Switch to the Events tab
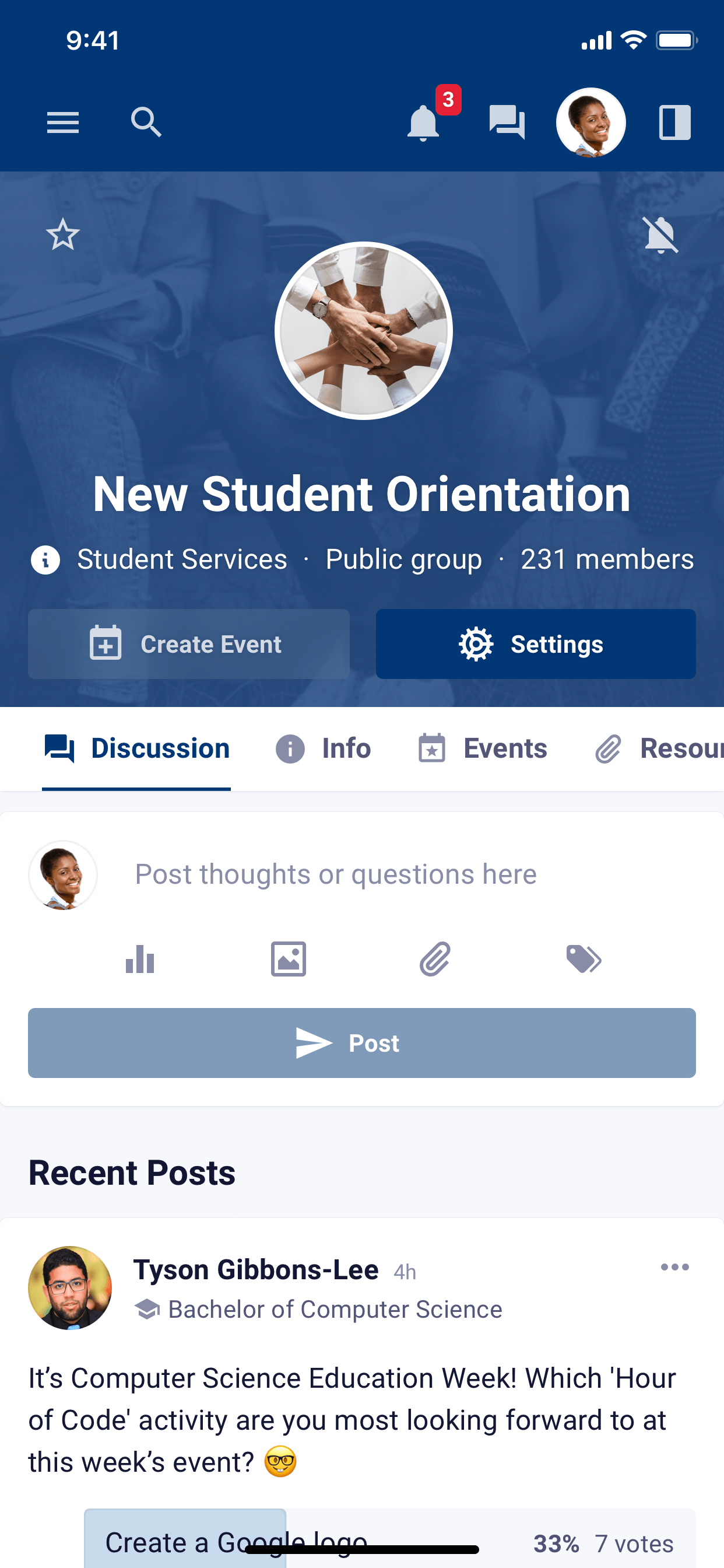The height and width of the screenshot is (1568, 724). (x=483, y=748)
